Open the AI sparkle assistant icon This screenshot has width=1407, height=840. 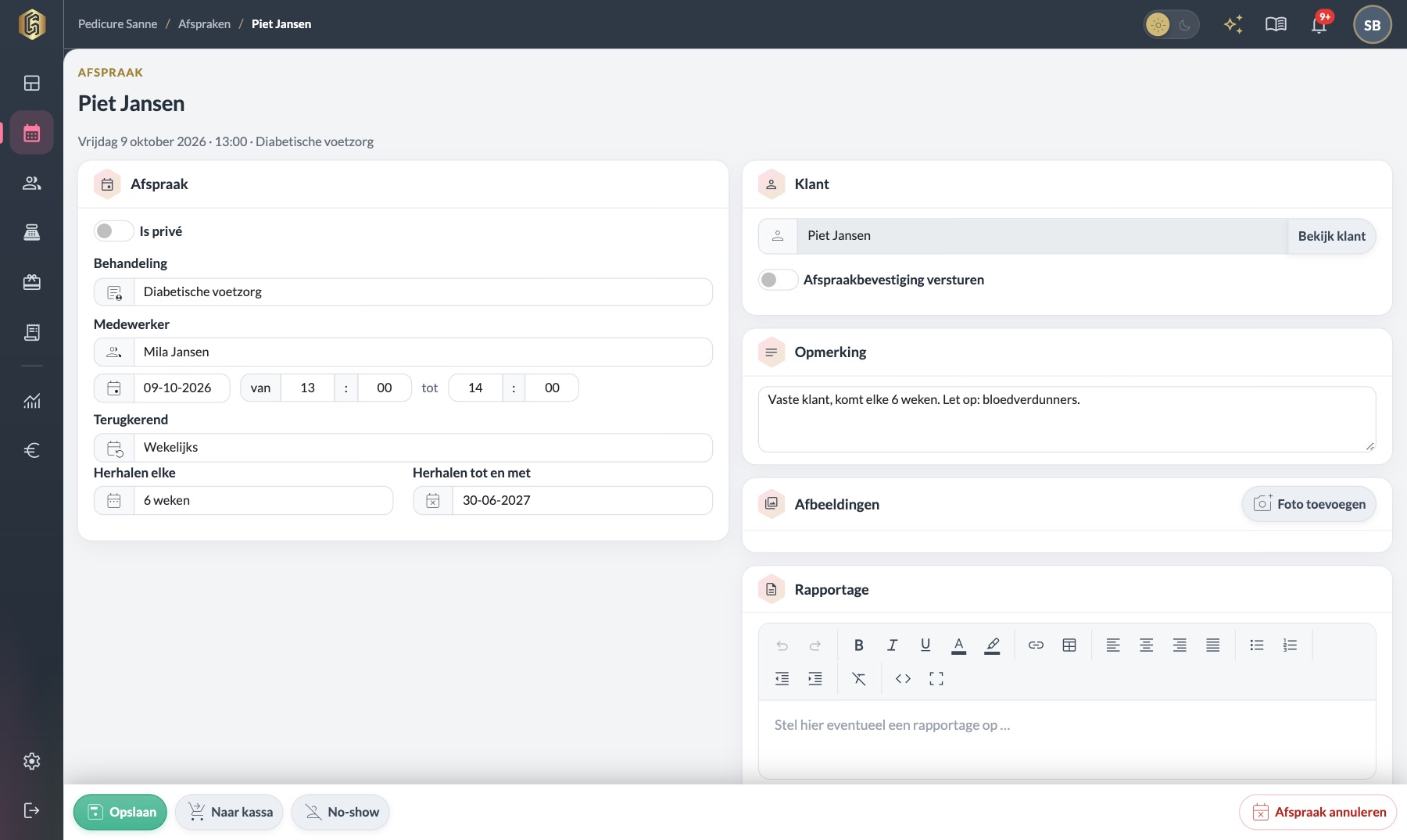1233,24
